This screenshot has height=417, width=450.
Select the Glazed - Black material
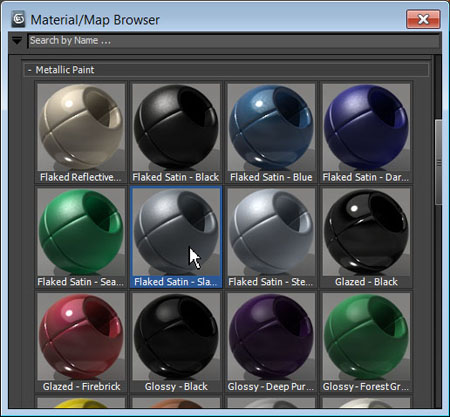pyautogui.click(x=366, y=237)
